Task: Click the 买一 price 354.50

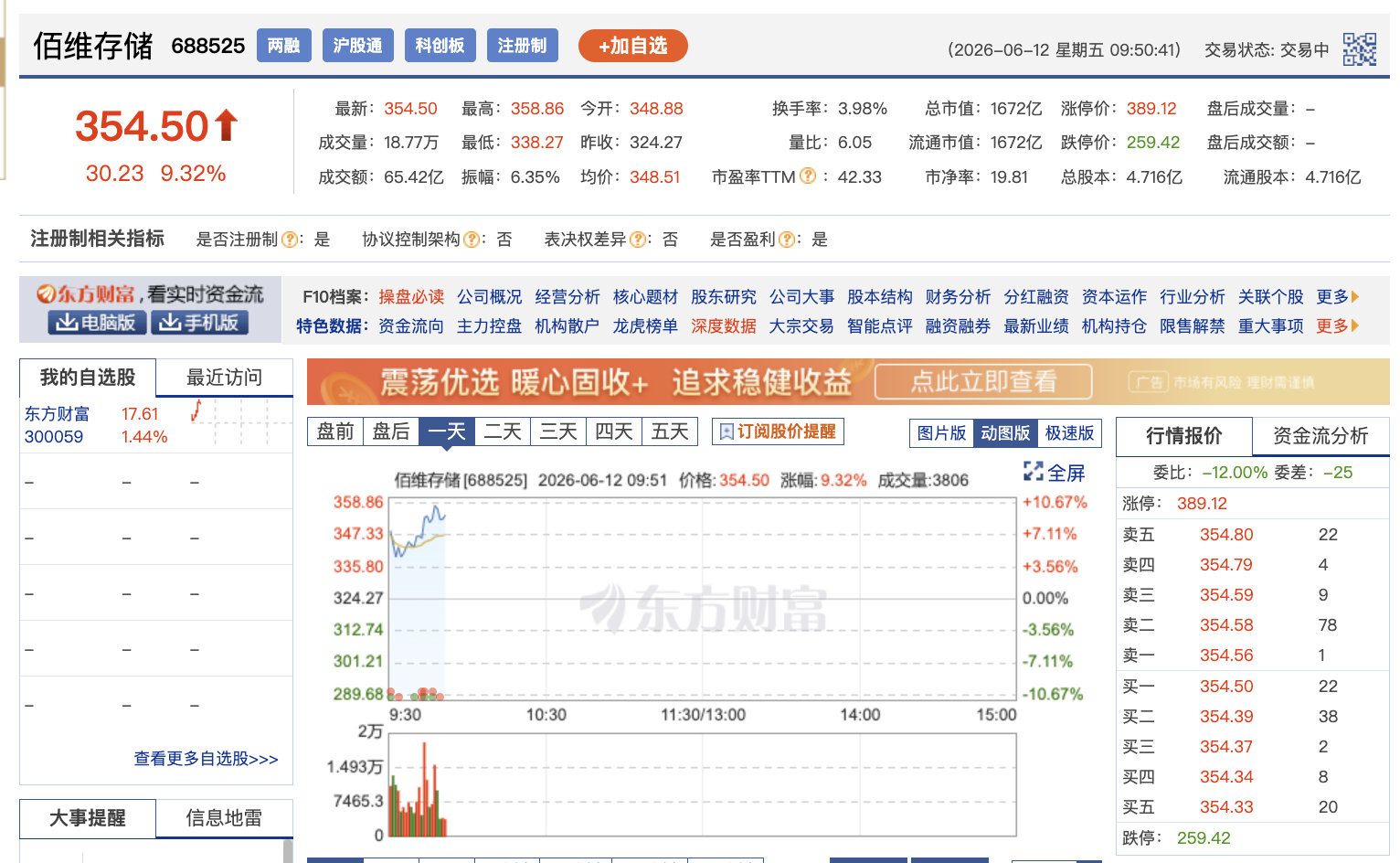Action: 1226,687
